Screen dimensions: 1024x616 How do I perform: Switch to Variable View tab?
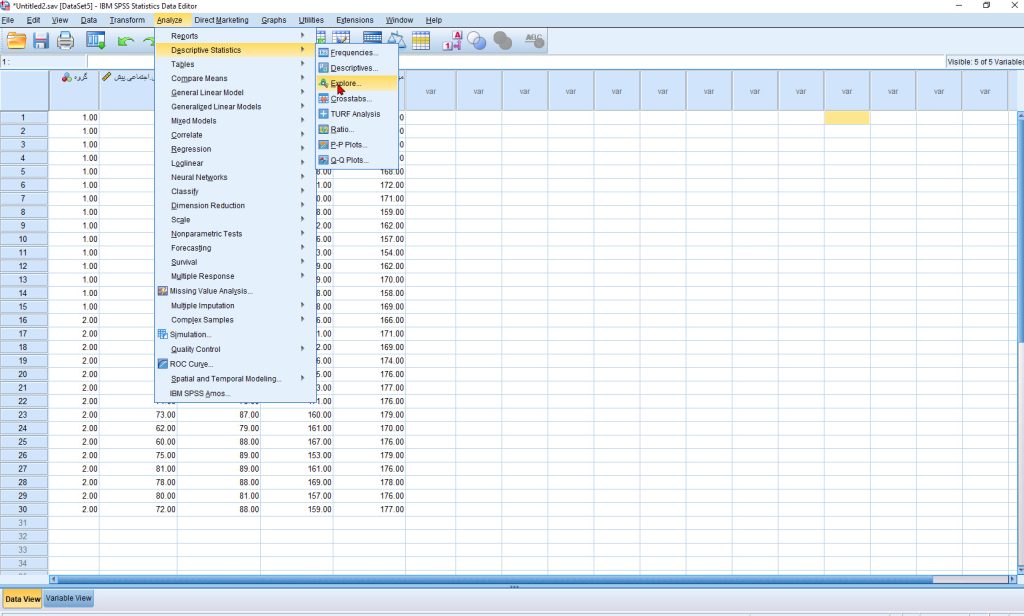click(69, 598)
